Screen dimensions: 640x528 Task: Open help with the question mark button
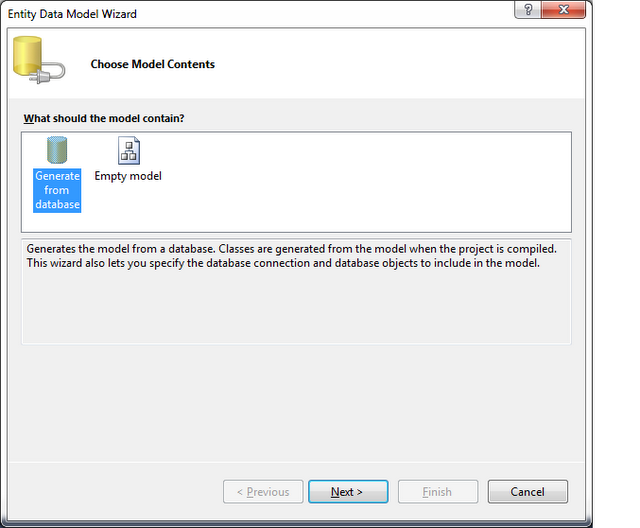coord(528,9)
